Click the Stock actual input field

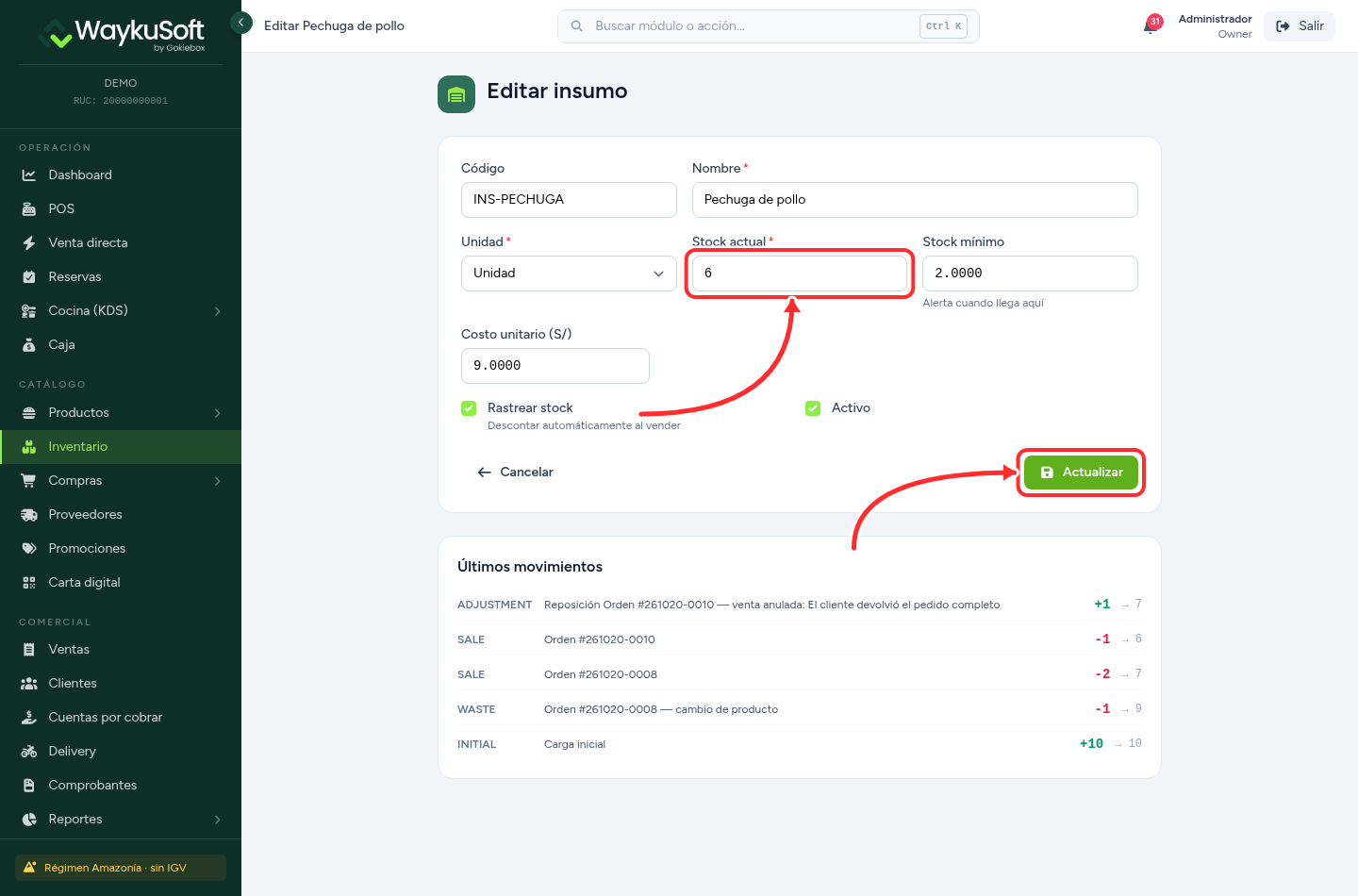(800, 274)
